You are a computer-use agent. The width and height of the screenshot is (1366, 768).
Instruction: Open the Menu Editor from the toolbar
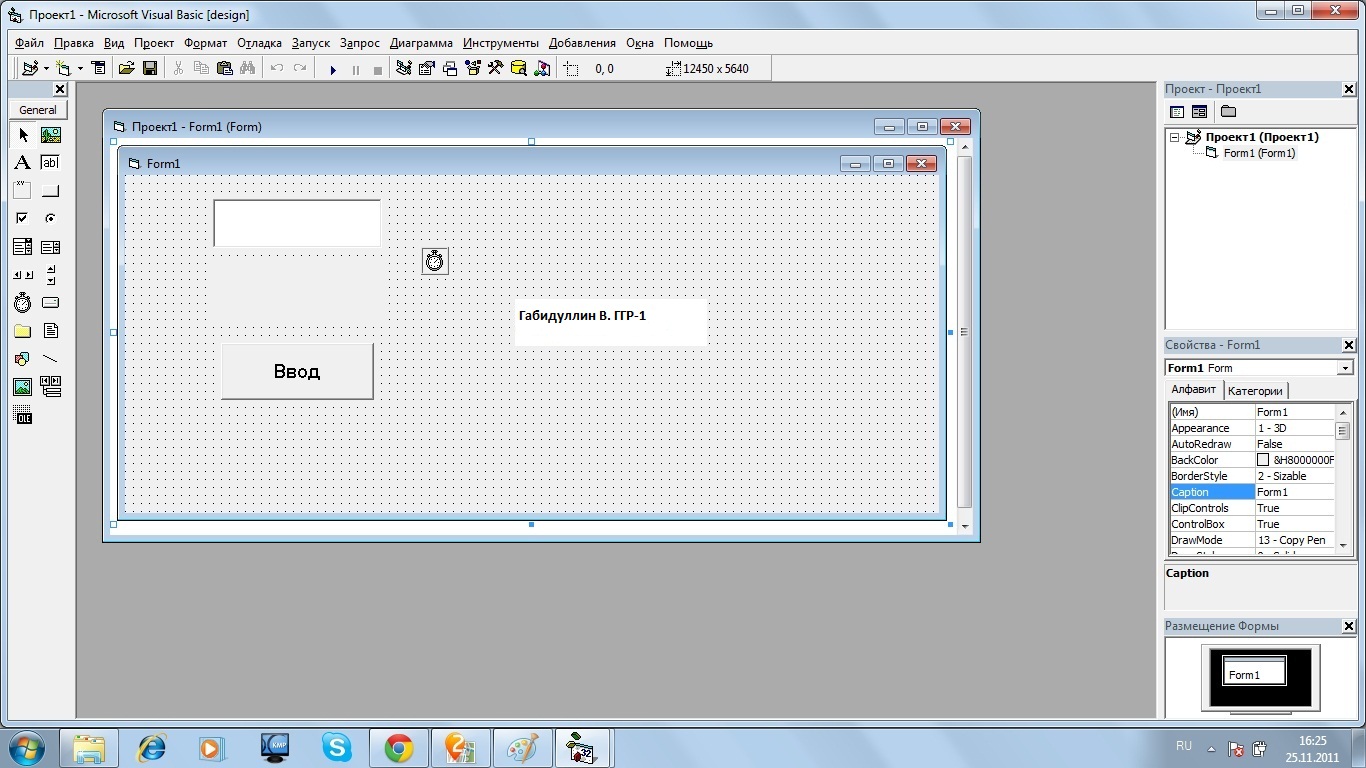pos(98,68)
